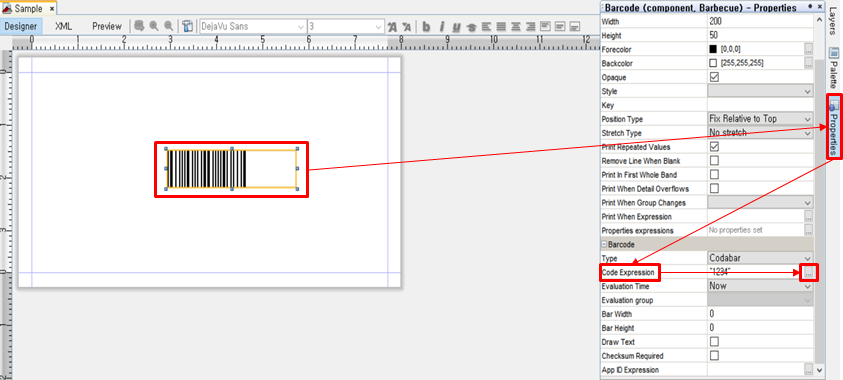
Task: Align text to top vertically
Action: click(x=545, y=26)
